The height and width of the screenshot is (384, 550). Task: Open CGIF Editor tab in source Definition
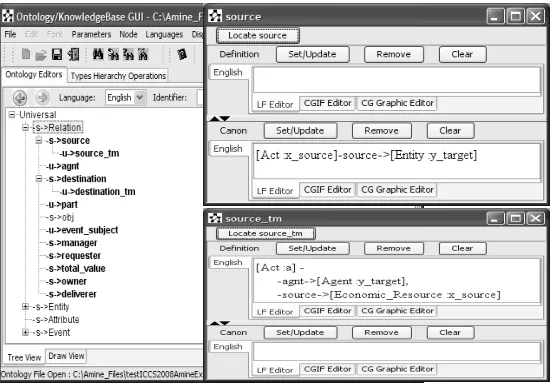[x=327, y=103]
